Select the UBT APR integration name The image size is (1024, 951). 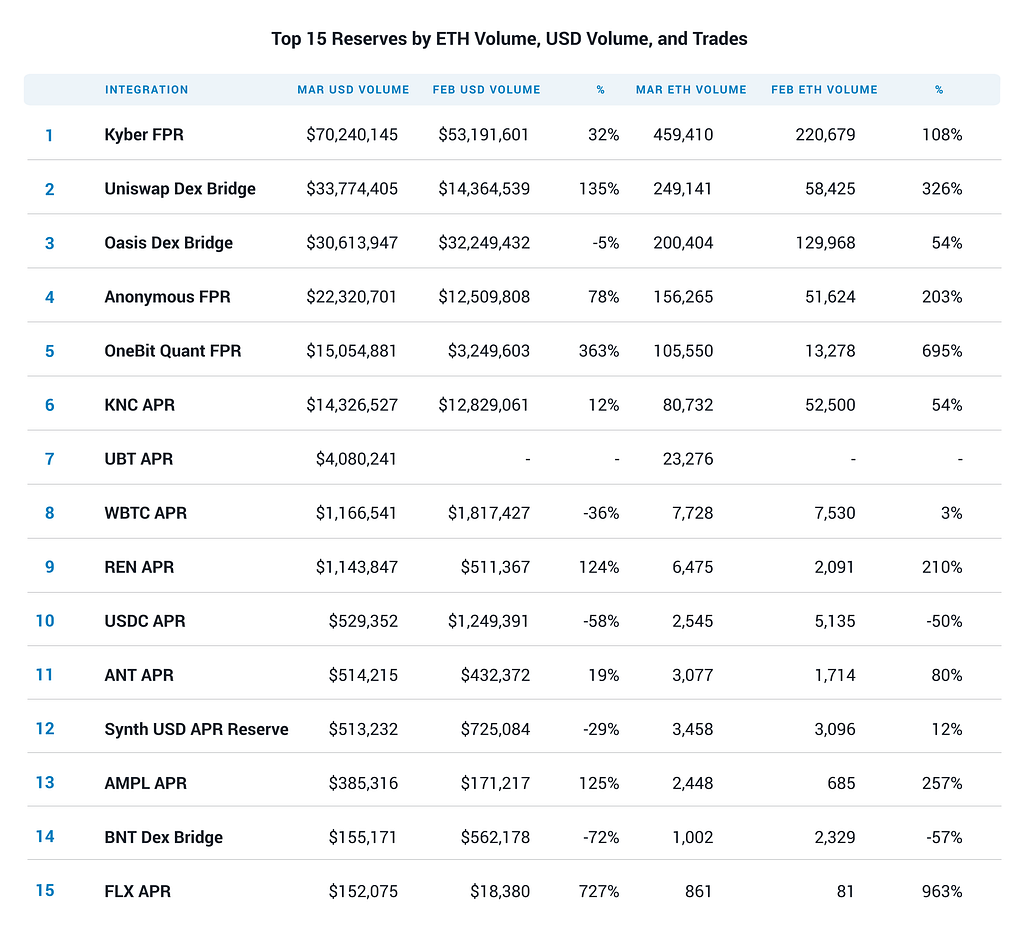click(138, 459)
